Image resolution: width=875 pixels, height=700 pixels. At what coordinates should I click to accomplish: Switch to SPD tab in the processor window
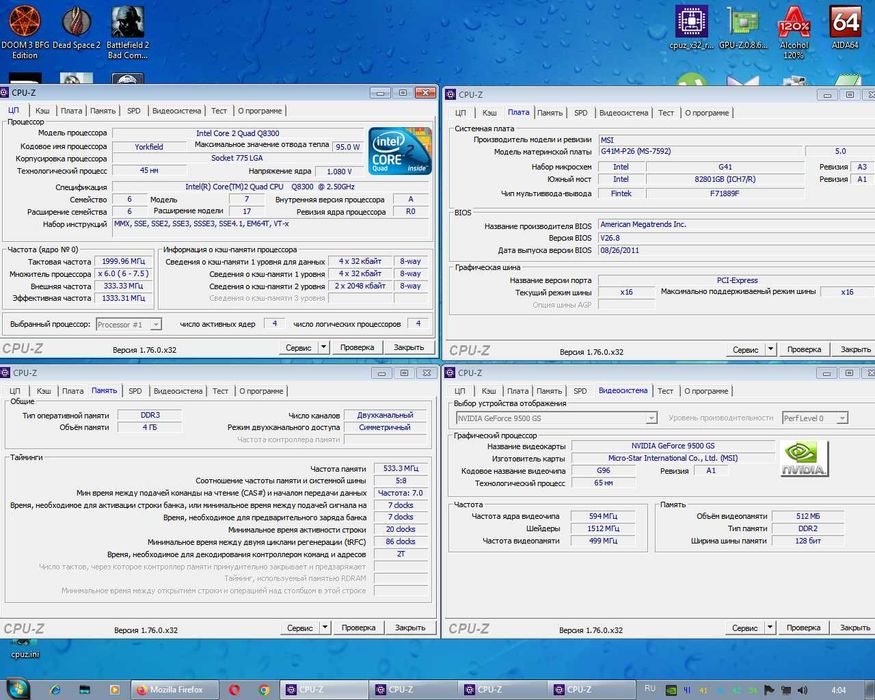coord(134,111)
